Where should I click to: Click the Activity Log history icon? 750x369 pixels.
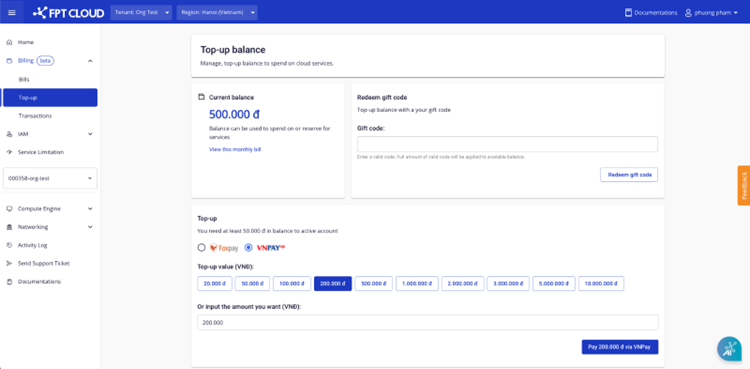click(9, 245)
